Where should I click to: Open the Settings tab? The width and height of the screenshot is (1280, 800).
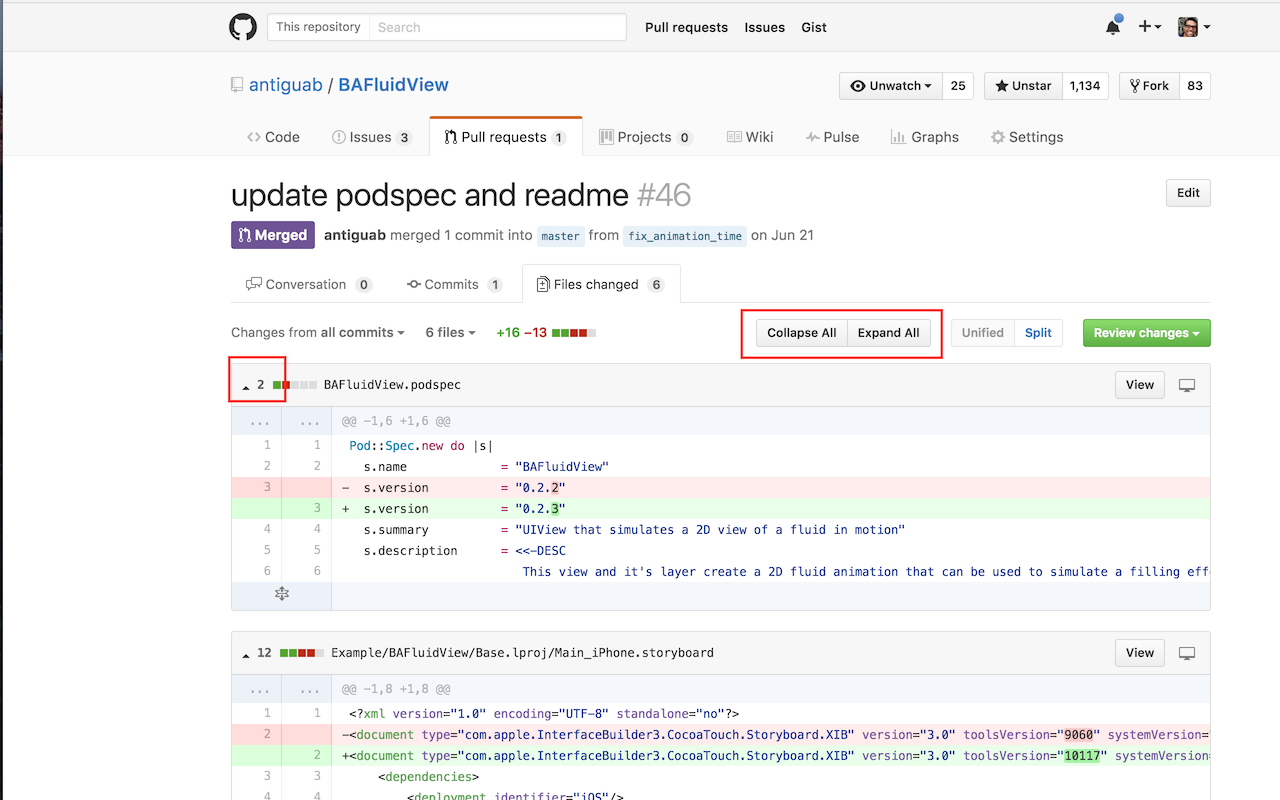click(x=1026, y=137)
